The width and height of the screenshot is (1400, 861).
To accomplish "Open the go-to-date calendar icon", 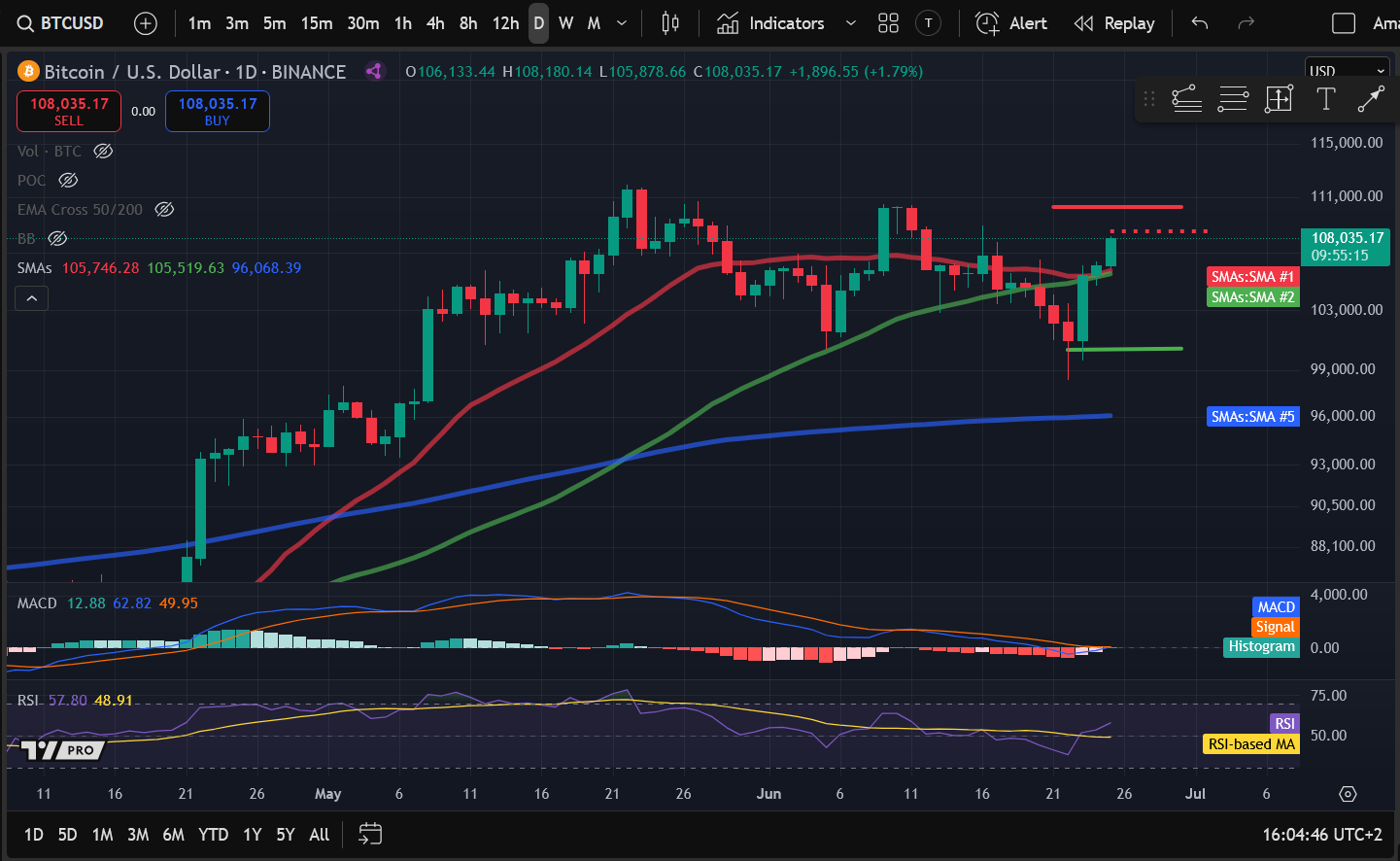I will 370,834.
